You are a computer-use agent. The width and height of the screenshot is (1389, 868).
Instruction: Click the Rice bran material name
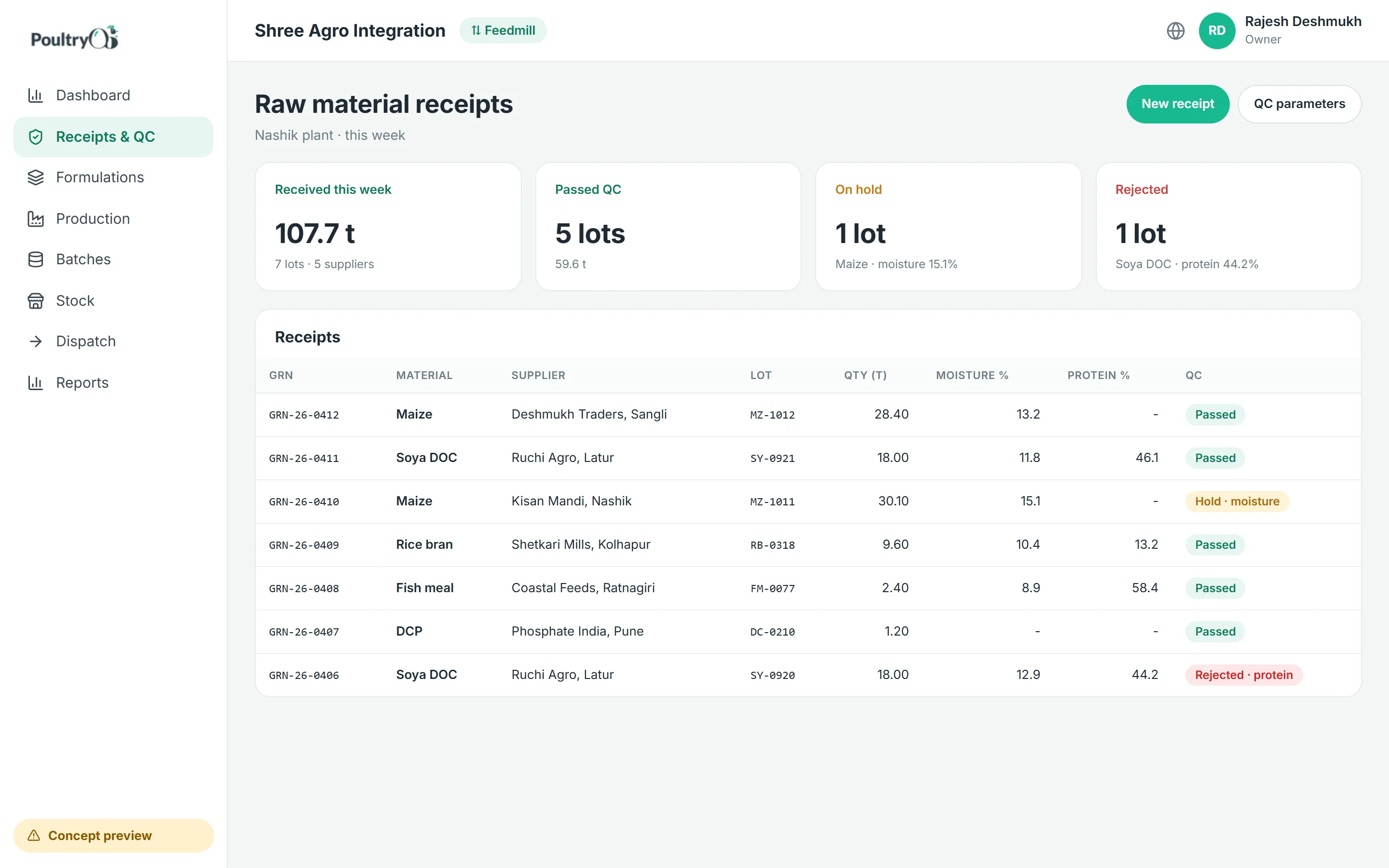424,545
